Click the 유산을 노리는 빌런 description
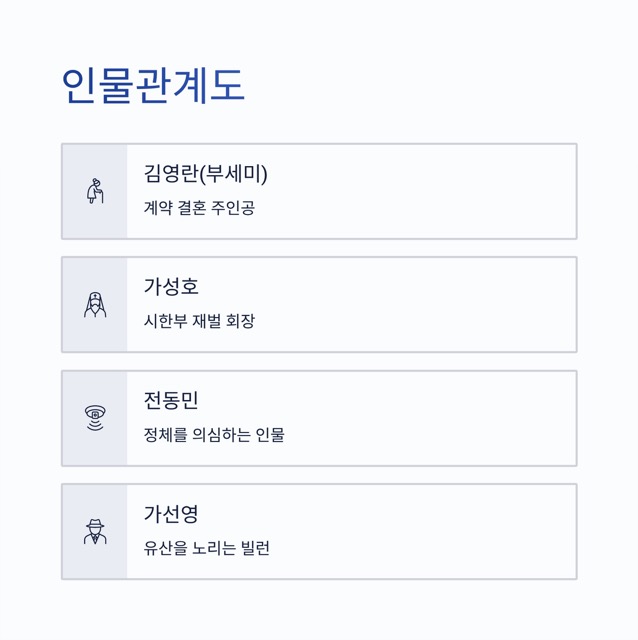 pos(207,548)
